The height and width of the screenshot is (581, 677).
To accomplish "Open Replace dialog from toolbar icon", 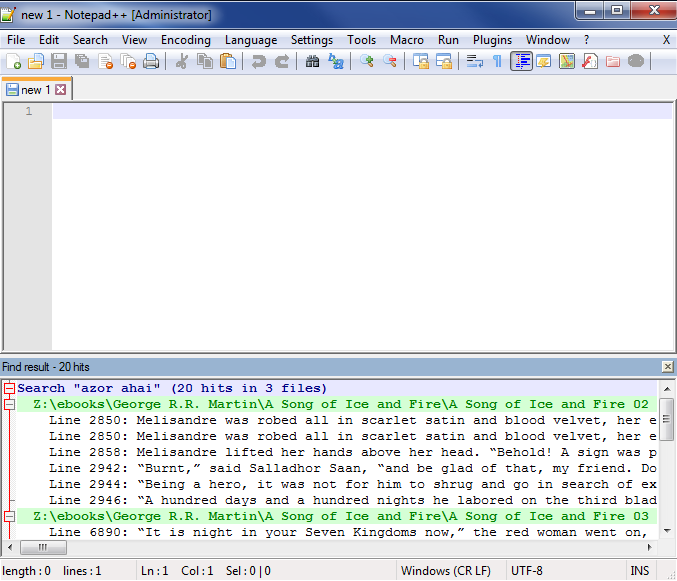I will (335, 61).
